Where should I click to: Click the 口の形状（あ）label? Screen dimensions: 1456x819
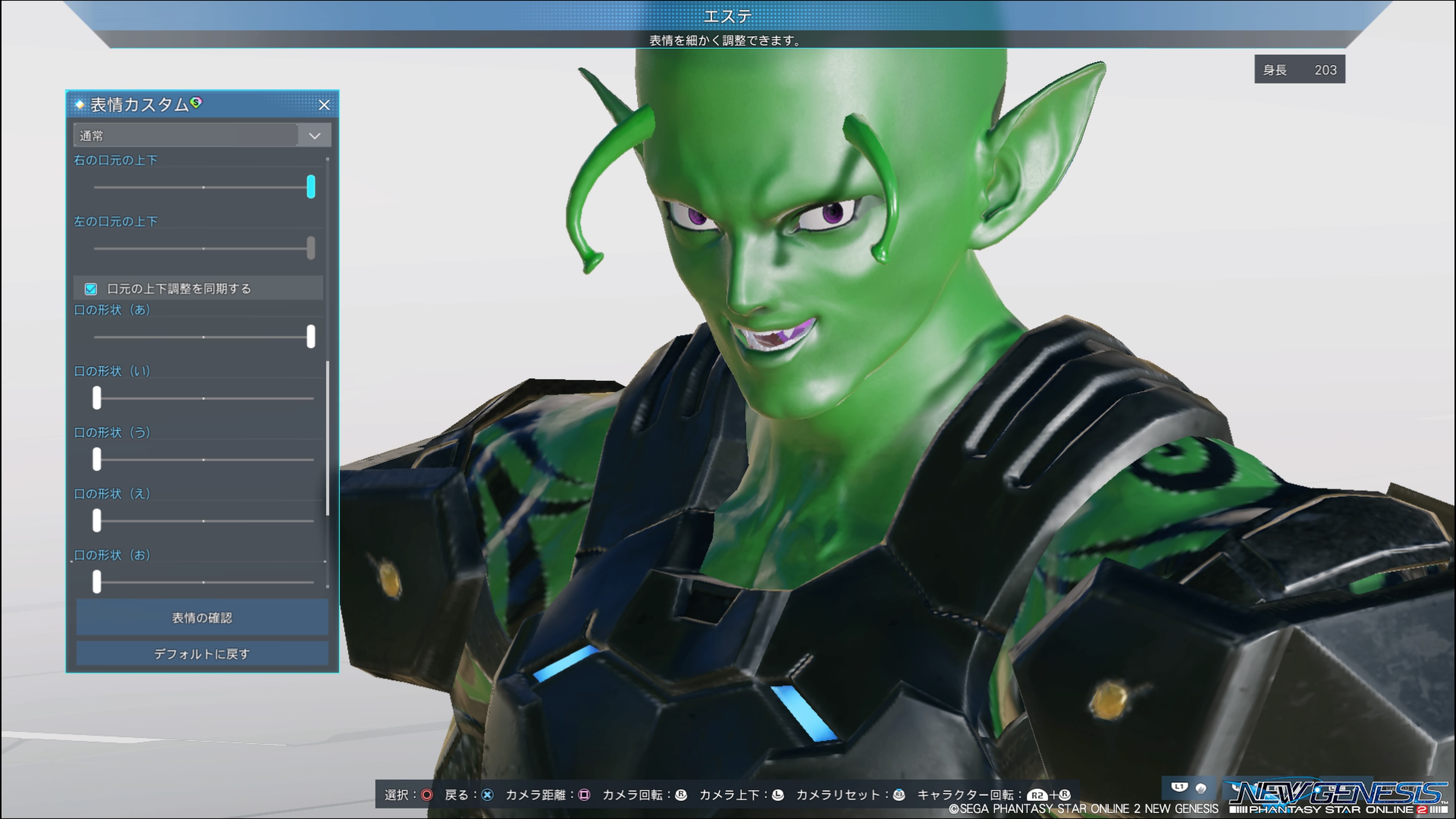point(113,310)
